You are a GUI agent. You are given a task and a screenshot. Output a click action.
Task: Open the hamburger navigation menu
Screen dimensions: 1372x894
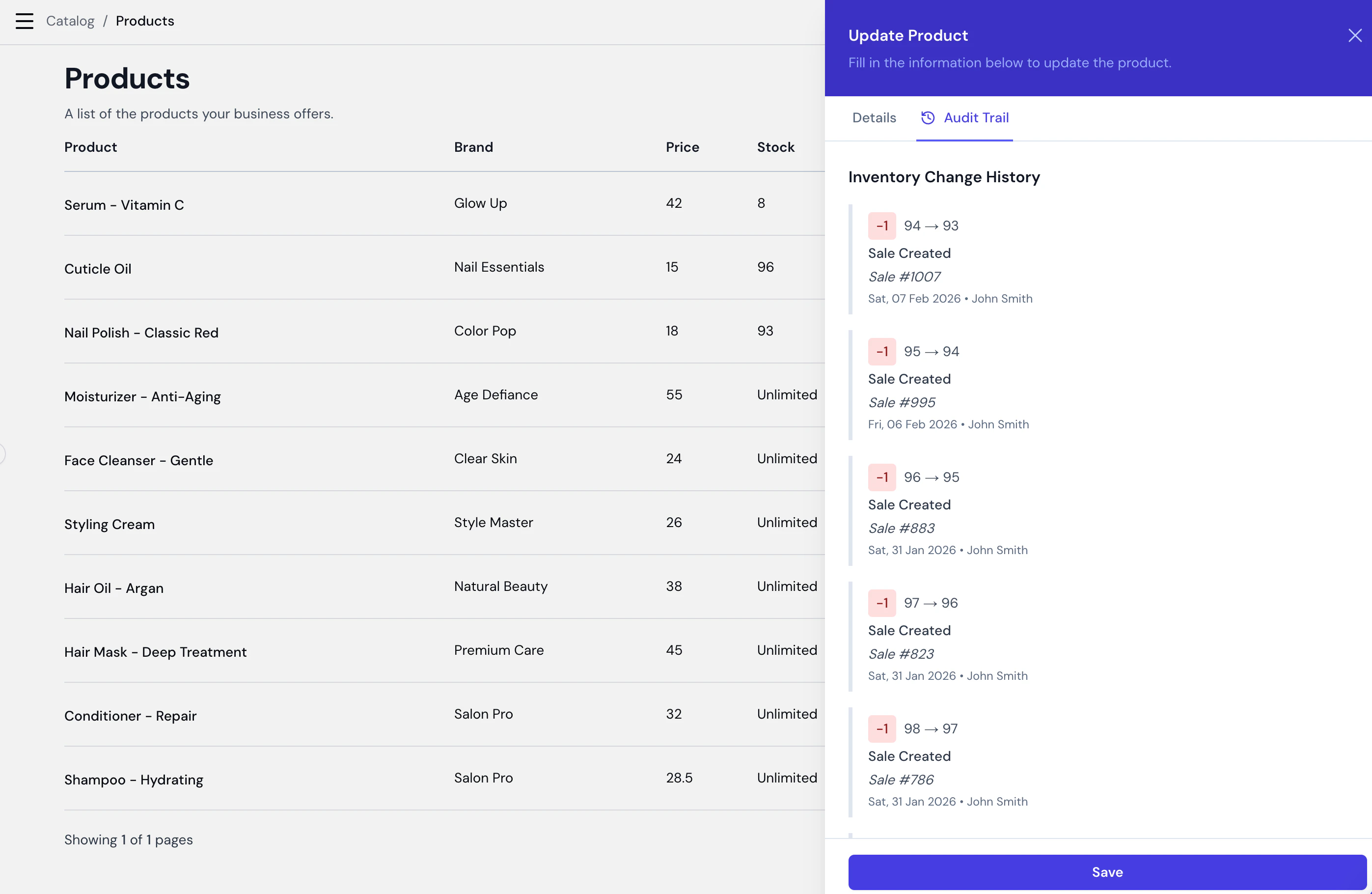coord(24,21)
